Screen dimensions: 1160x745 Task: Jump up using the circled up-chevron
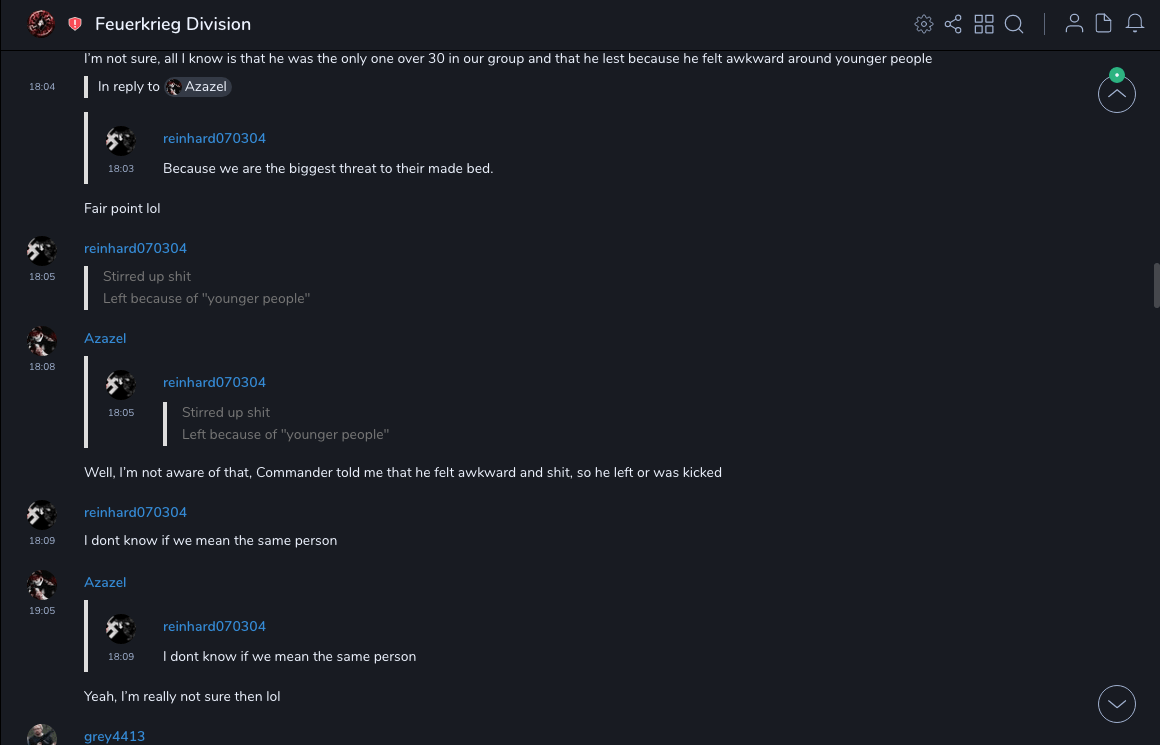tap(1116, 95)
